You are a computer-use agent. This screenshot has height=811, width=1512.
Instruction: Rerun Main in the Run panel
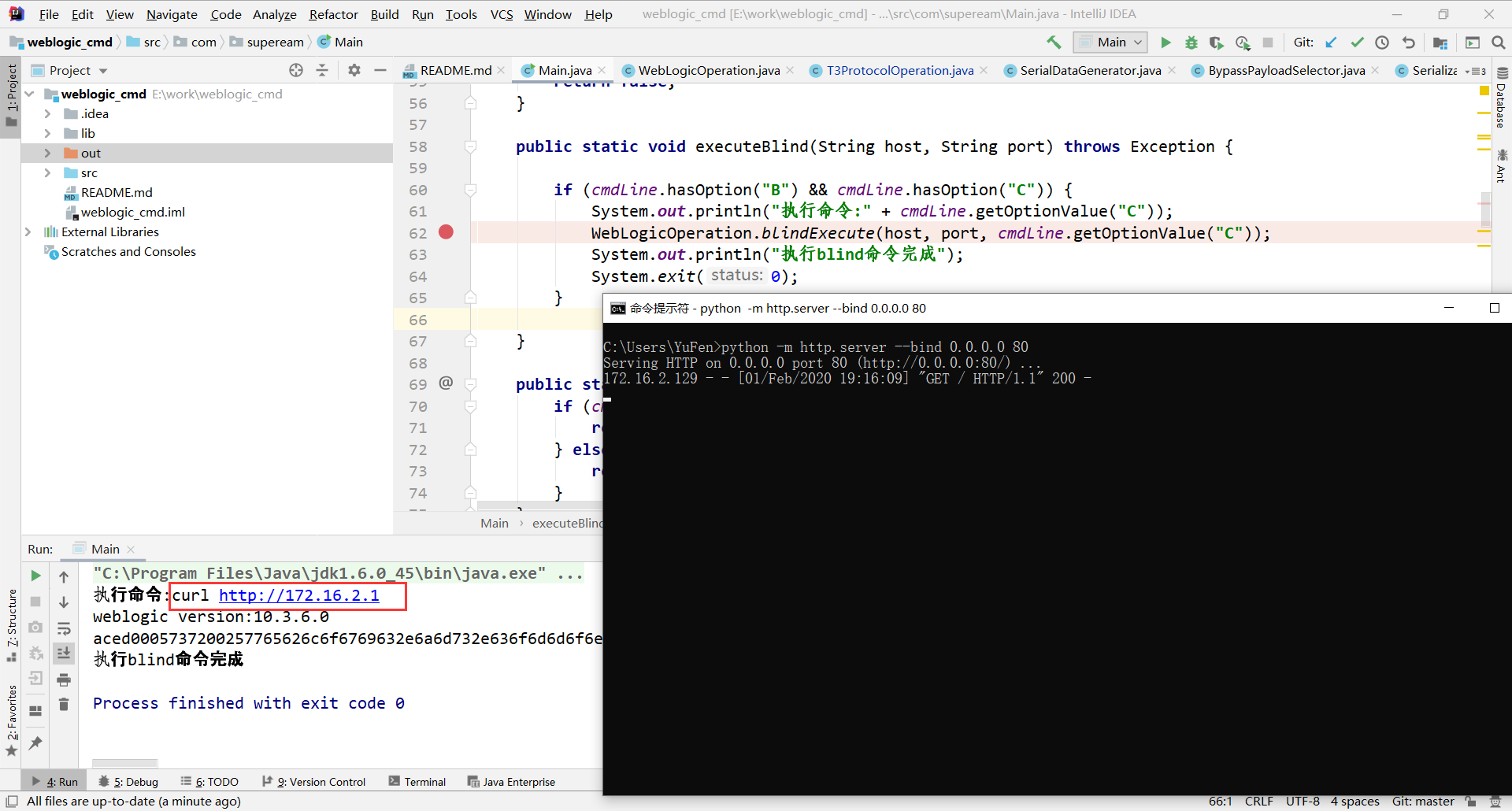point(35,576)
